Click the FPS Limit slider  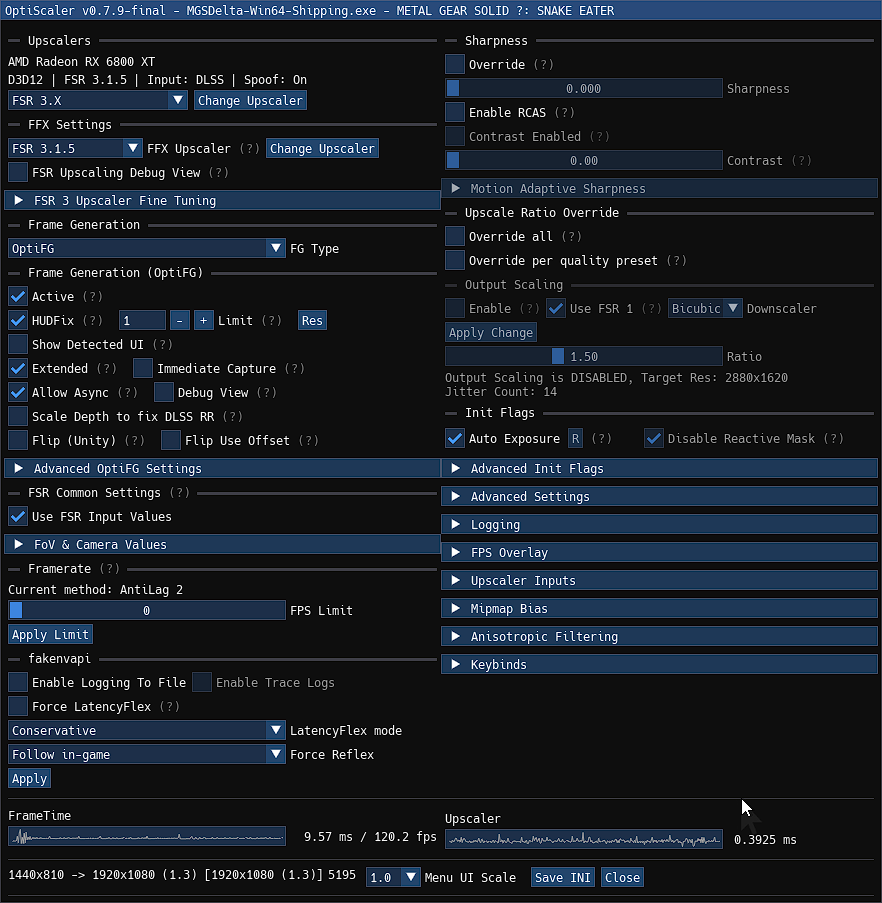click(x=146, y=610)
